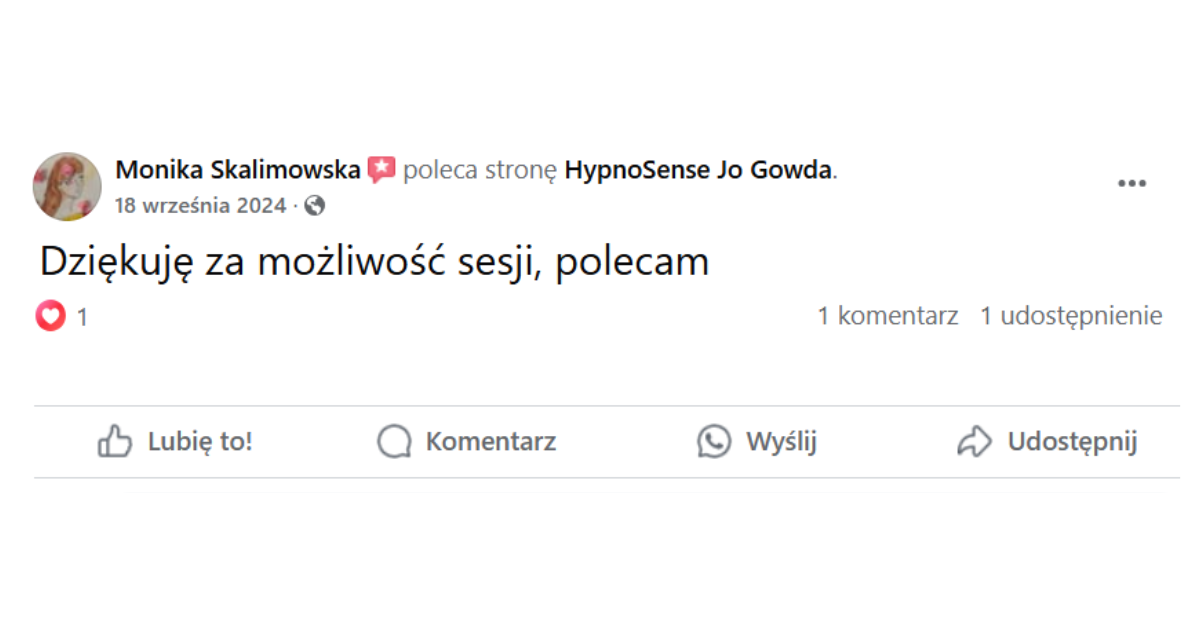
Task: Click the heart reaction icon
Action: tap(51, 317)
